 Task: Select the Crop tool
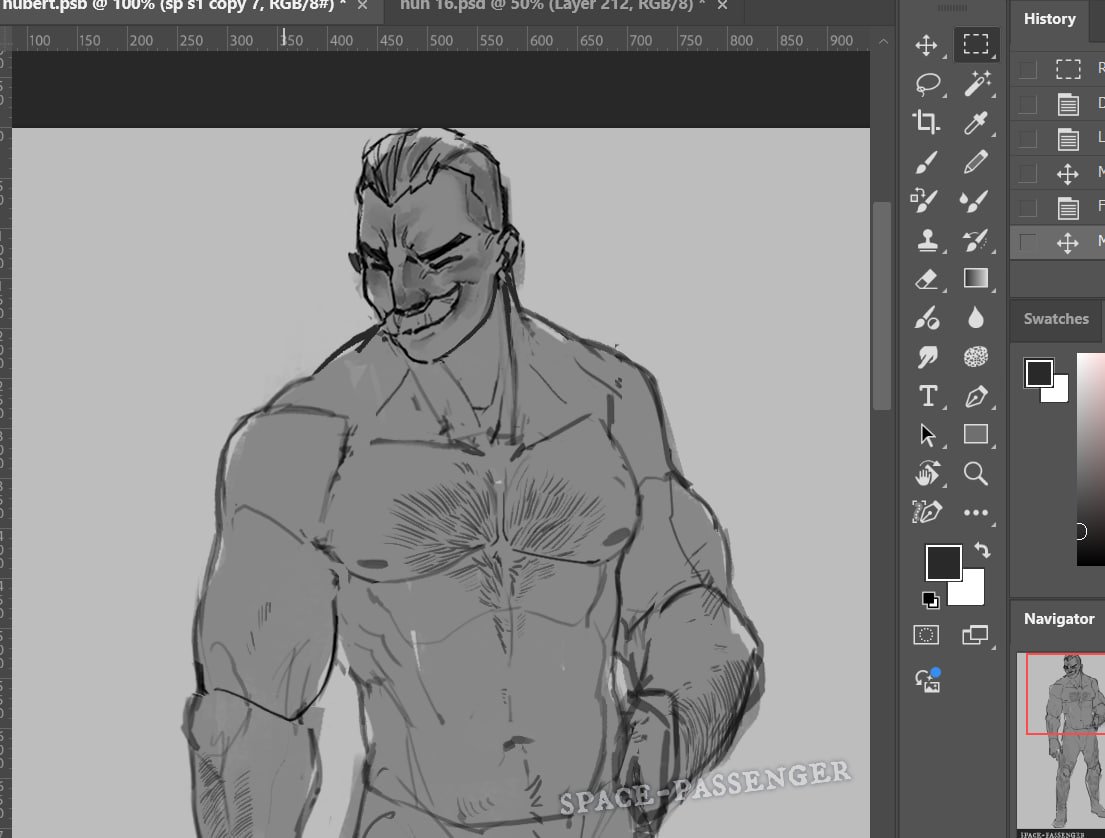pyautogui.click(x=926, y=123)
